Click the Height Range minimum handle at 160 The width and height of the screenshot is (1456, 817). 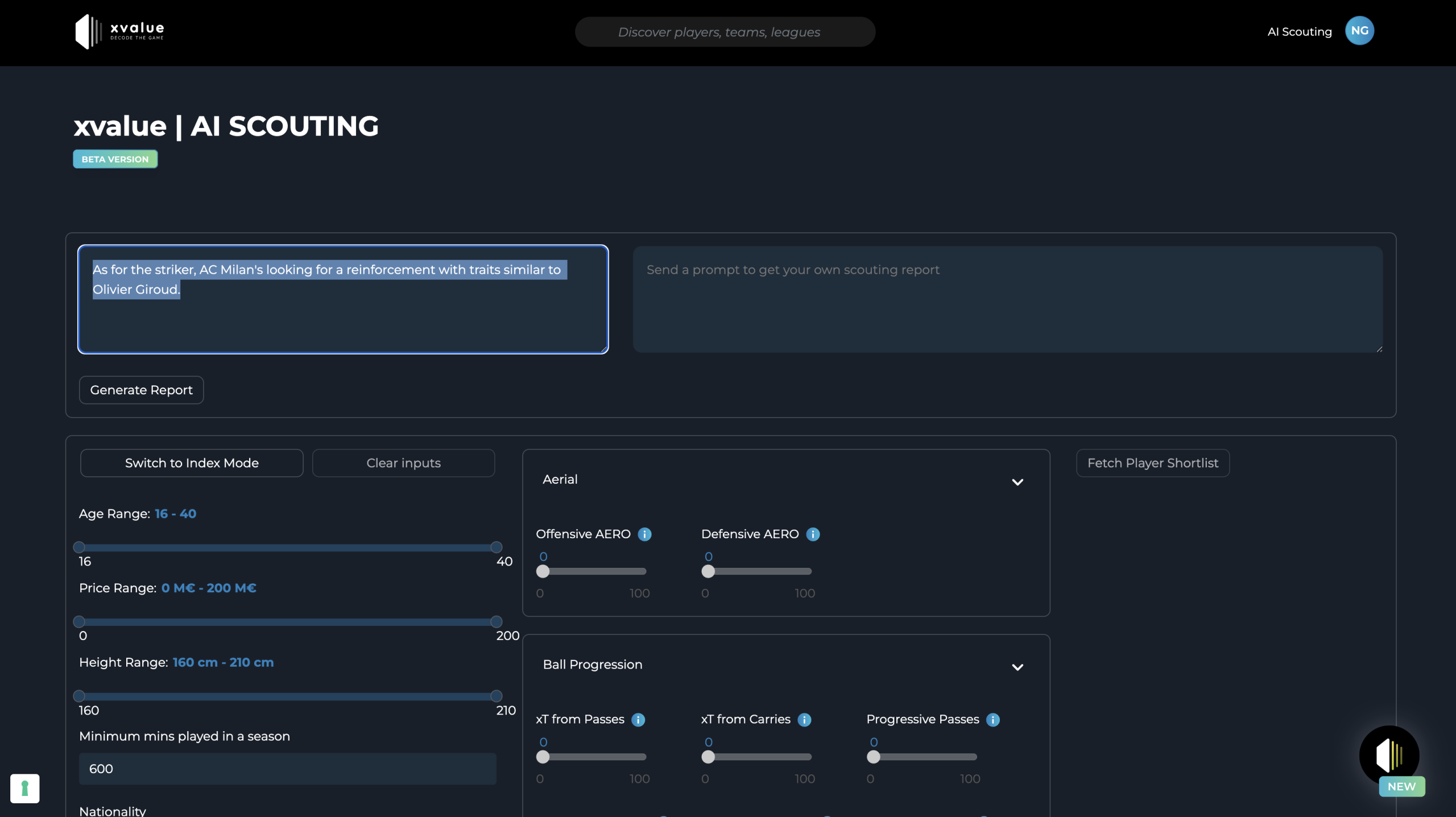click(x=79, y=696)
